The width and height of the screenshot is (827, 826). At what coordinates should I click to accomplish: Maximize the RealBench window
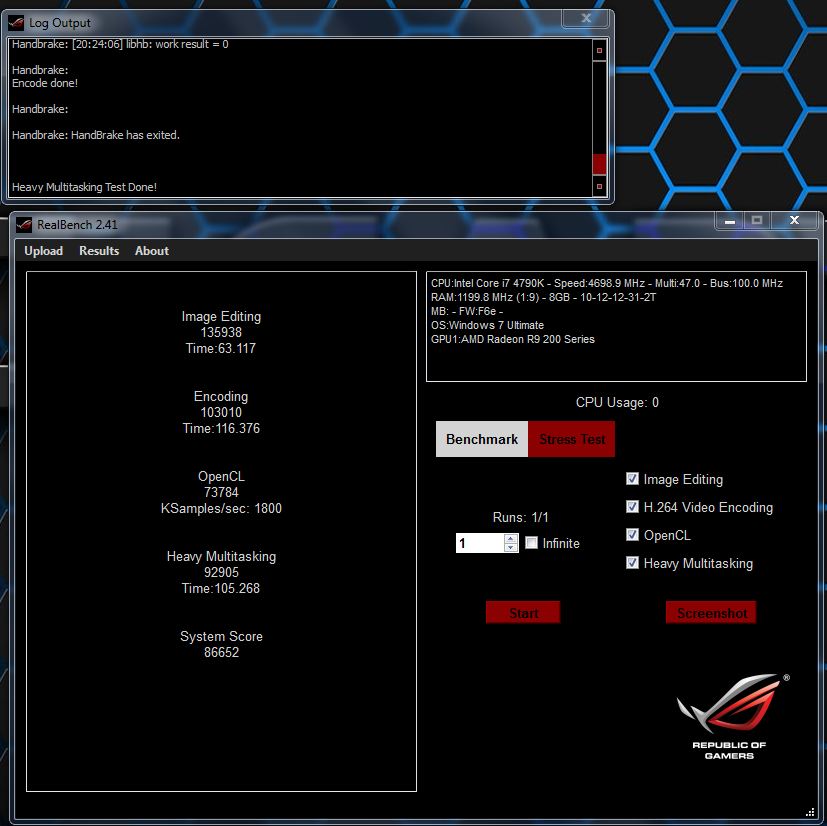(x=757, y=221)
